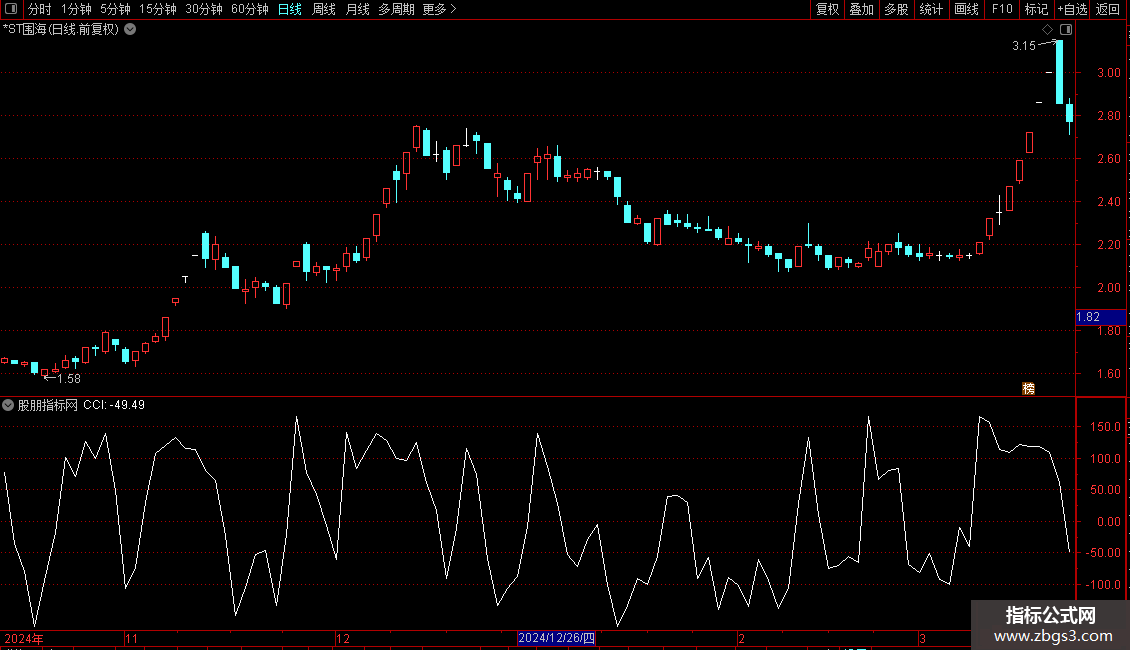Click the 3.00 price axis label
Screen dimensions: 1130x650
coord(1108,73)
